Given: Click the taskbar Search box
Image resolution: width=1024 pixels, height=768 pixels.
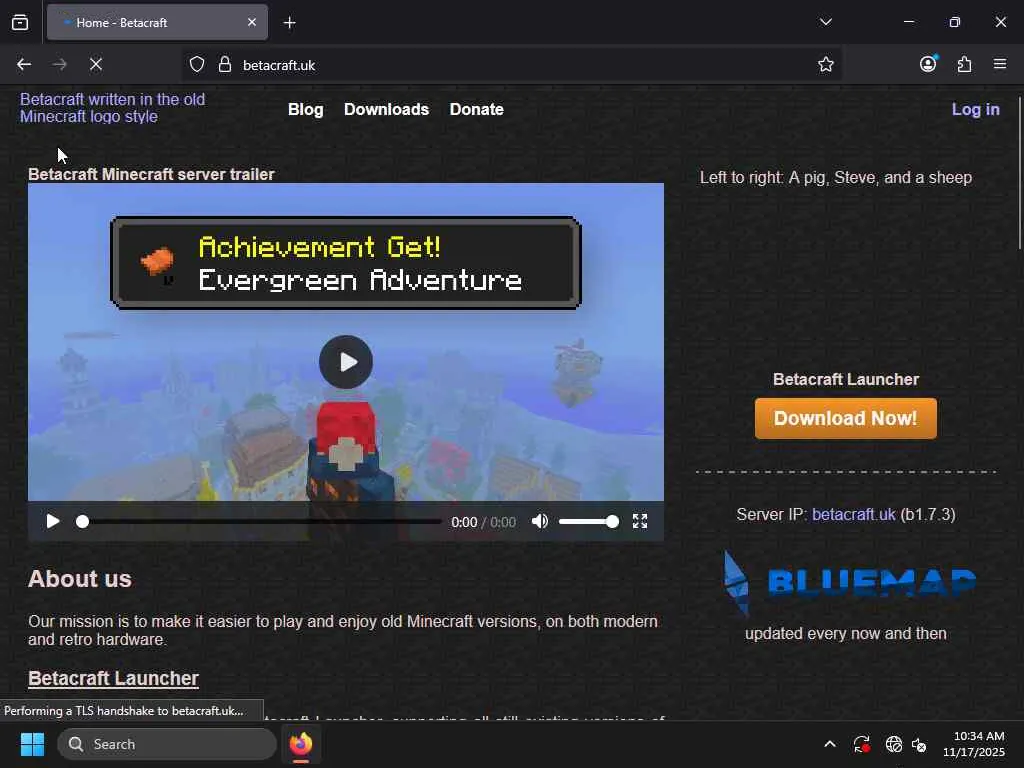Looking at the screenshot, I should point(167,744).
